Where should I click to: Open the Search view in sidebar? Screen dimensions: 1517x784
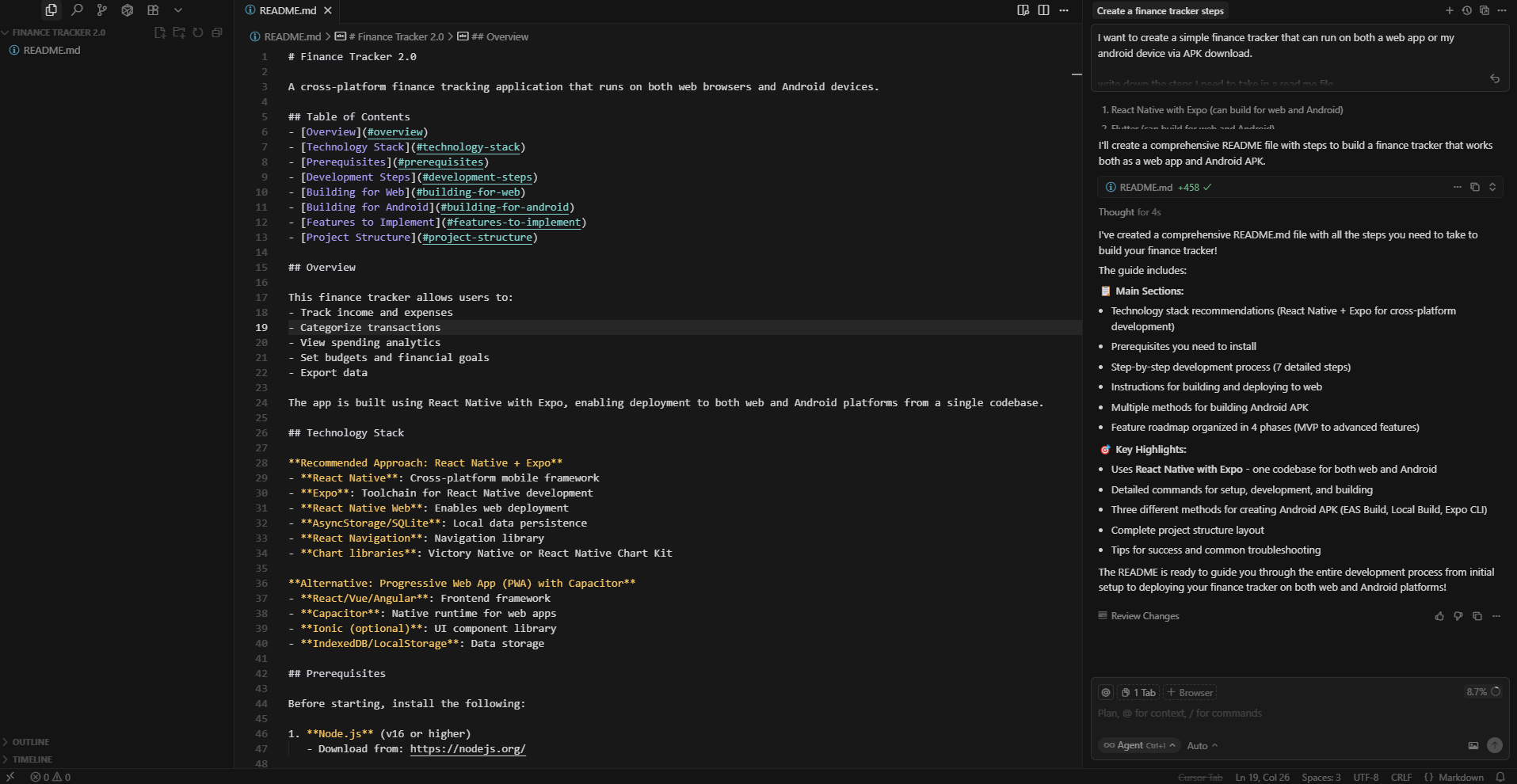point(77,10)
